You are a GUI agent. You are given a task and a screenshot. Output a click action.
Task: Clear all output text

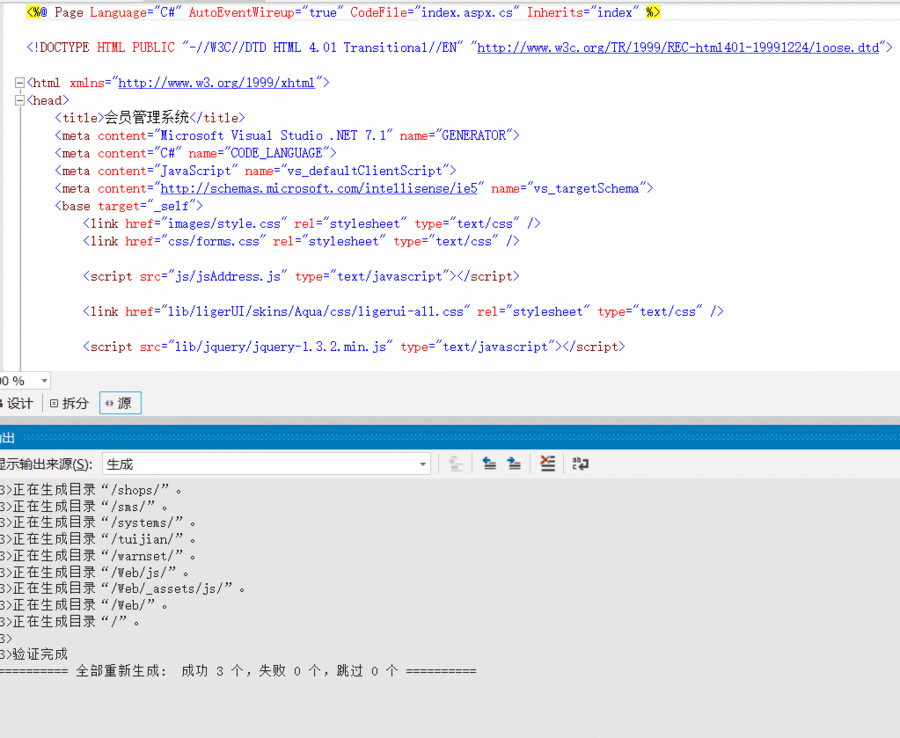(x=548, y=464)
